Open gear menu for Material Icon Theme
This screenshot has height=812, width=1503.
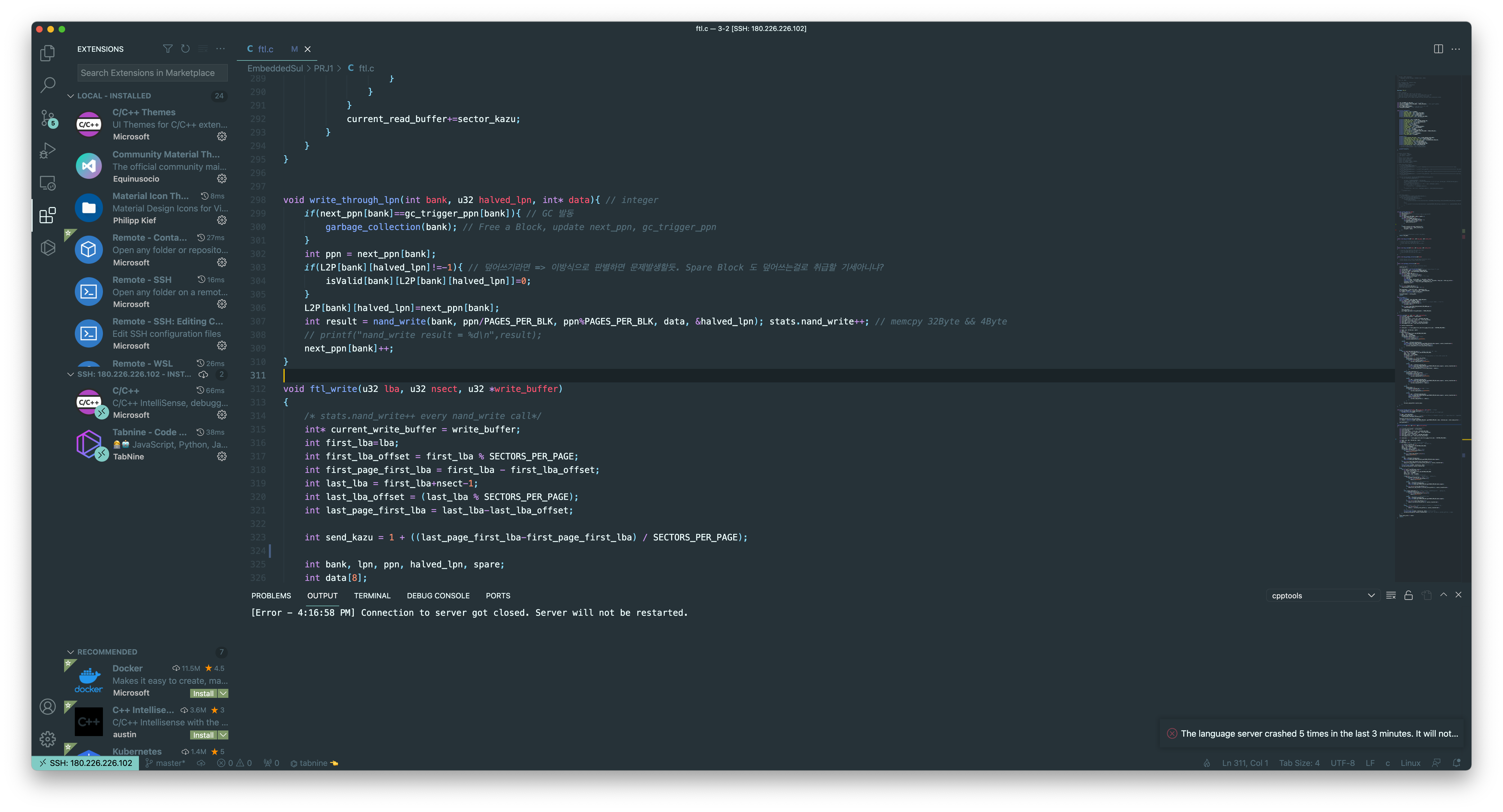[222, 220]
